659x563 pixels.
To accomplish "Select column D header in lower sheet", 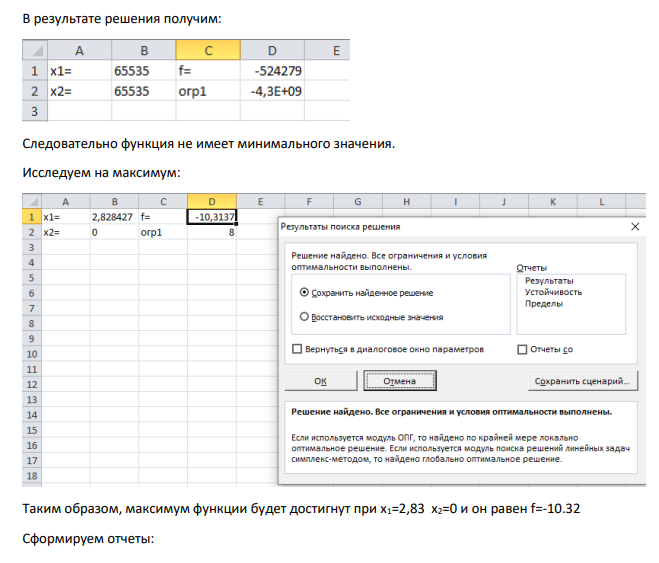I will point(212,202).
